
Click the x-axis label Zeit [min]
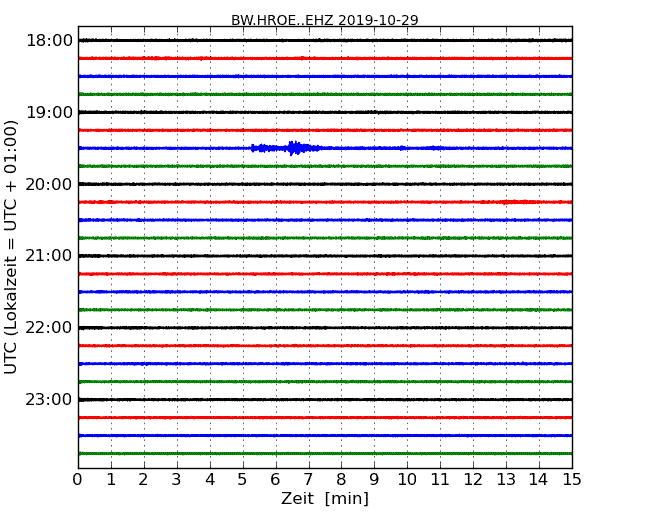[325, 498]
